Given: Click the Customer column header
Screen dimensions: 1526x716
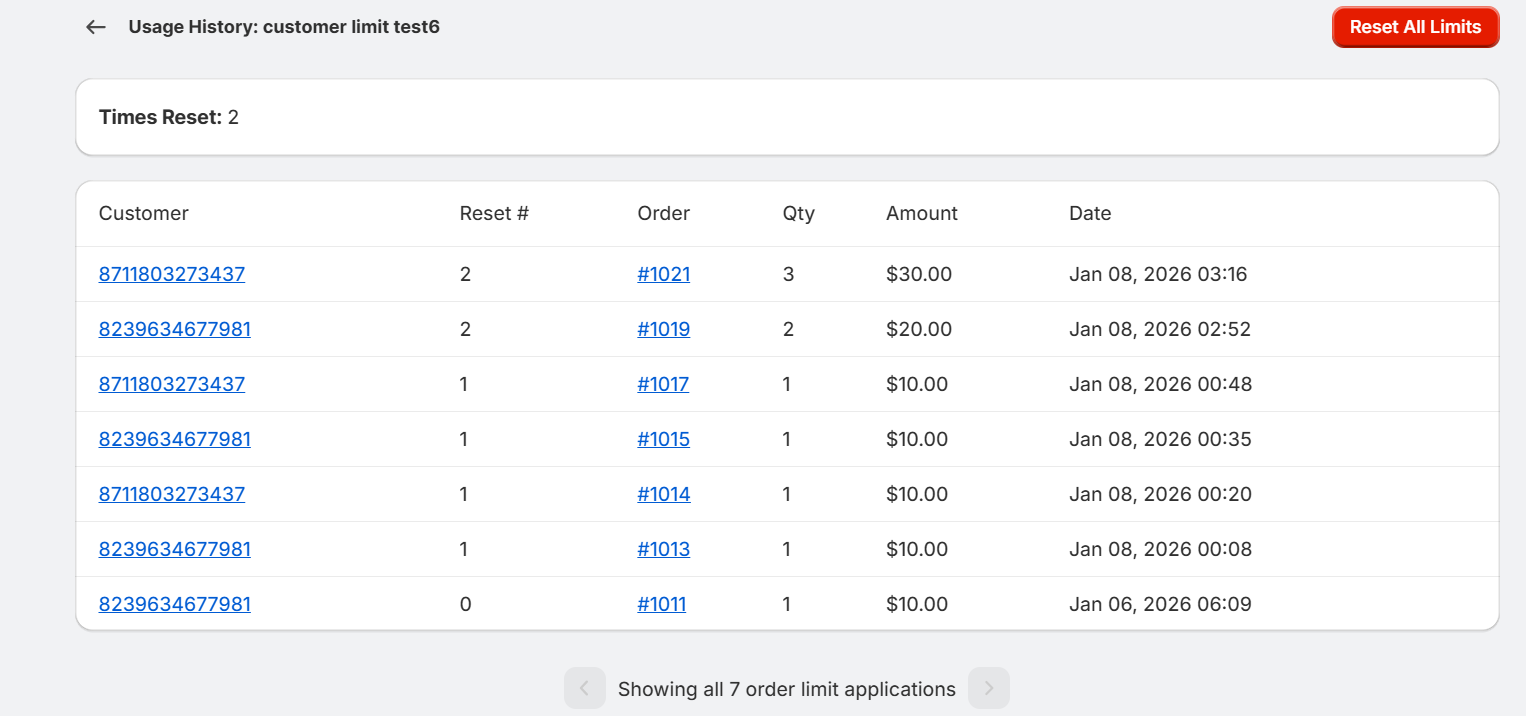Looking at the screenshot, I should (x=144, y=213).
